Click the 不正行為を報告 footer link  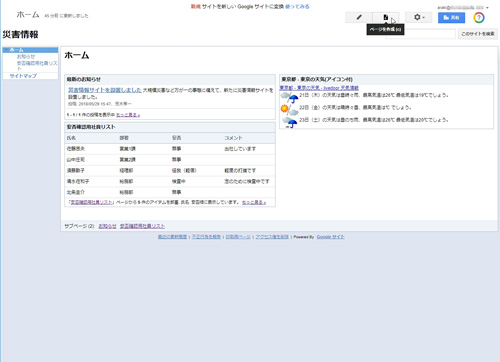click(x=206, y=237)
